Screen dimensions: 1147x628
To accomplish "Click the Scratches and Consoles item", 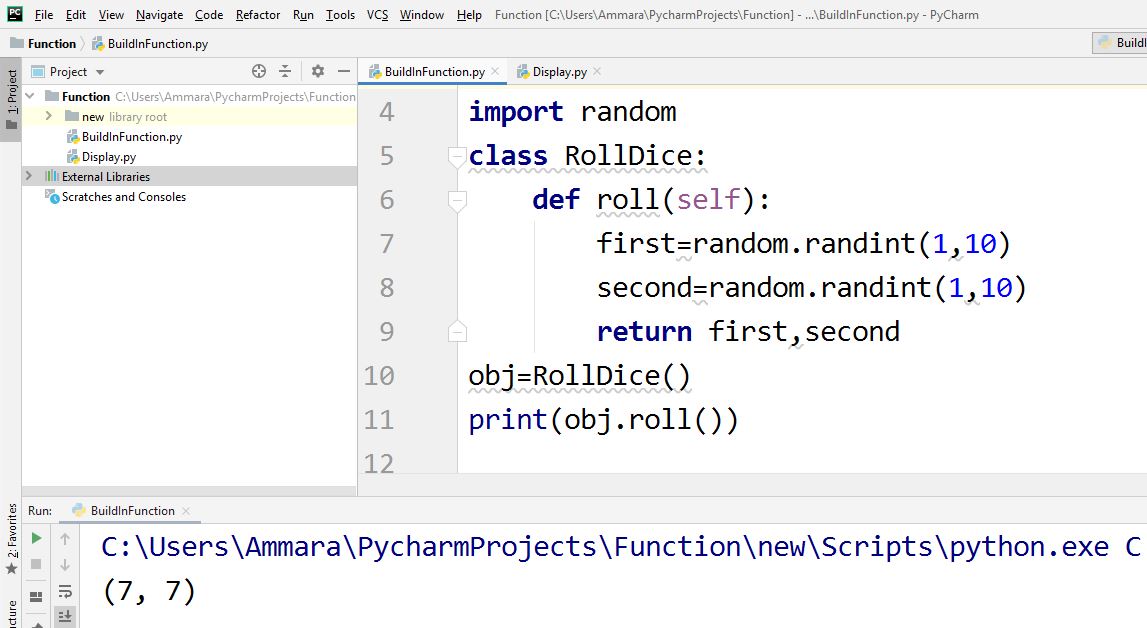I will pos(123,197).
